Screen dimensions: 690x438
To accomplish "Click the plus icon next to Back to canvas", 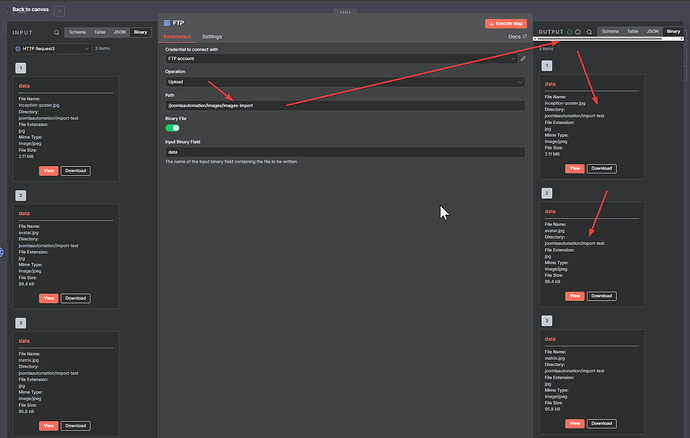I will 59,10.
